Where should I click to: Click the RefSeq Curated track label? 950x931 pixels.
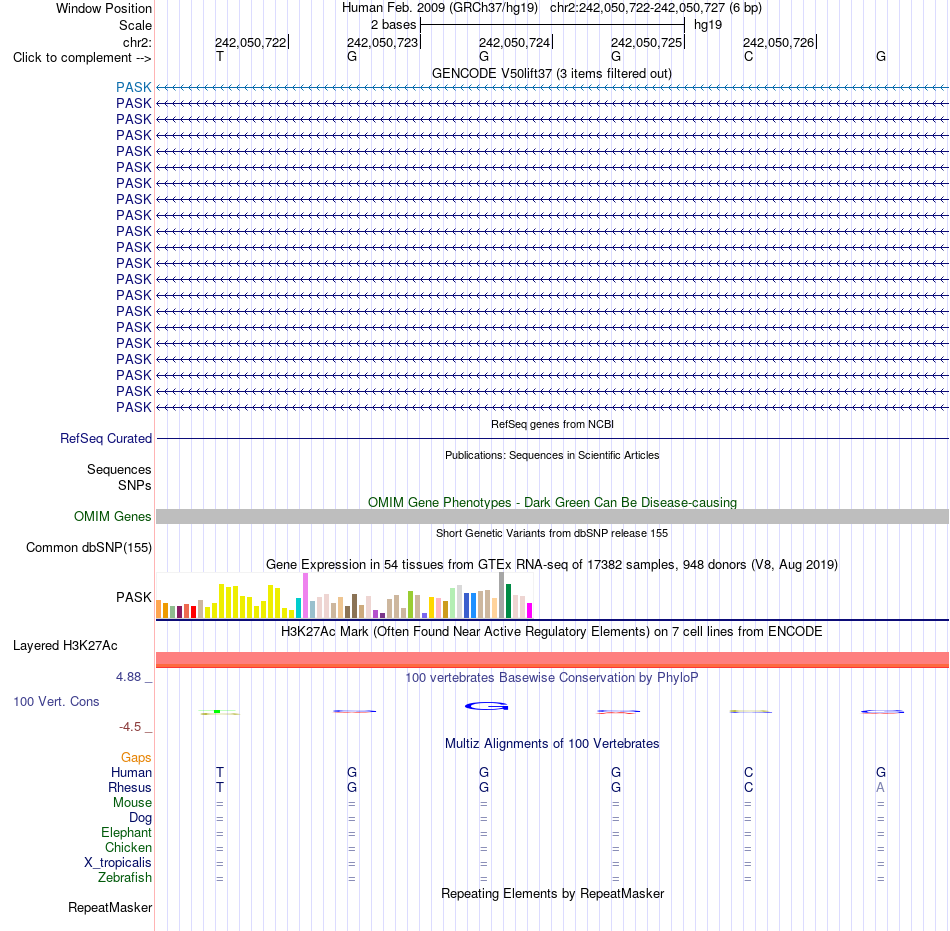click(106, 439)
